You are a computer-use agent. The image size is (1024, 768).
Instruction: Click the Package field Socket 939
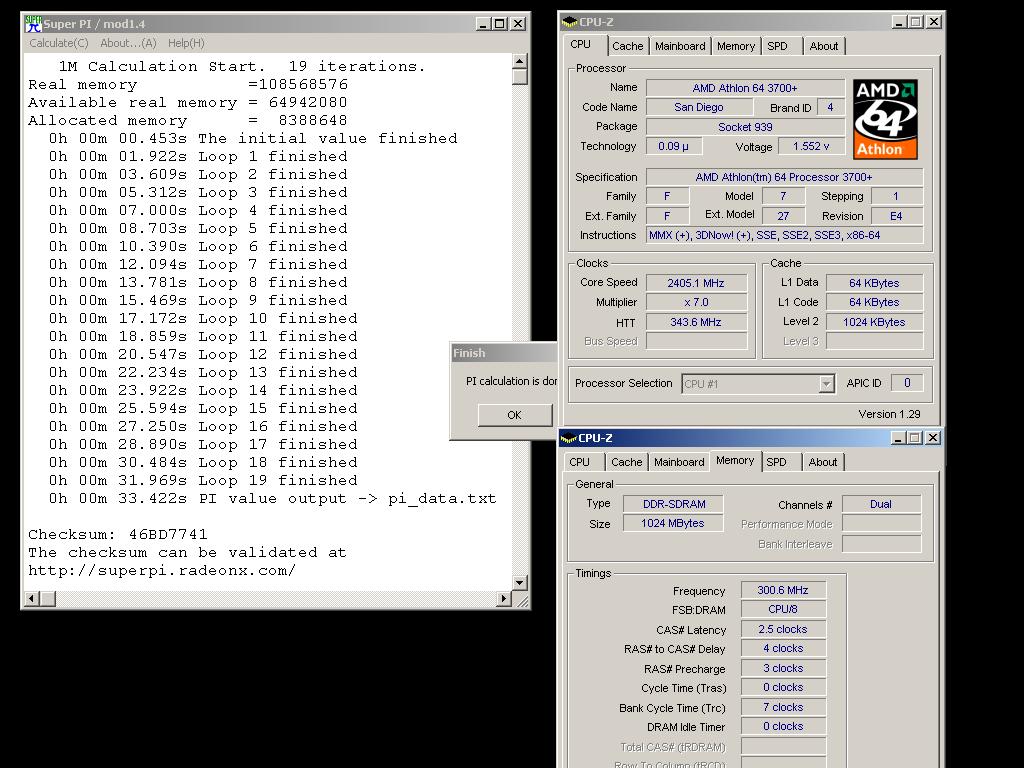(x=745, y=127)
